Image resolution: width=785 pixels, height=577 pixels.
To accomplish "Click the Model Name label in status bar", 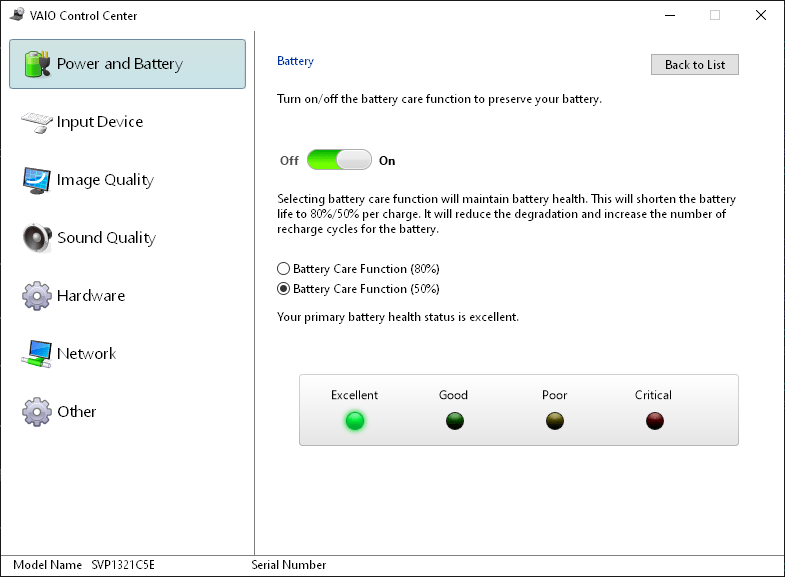I will coord(48,565).
